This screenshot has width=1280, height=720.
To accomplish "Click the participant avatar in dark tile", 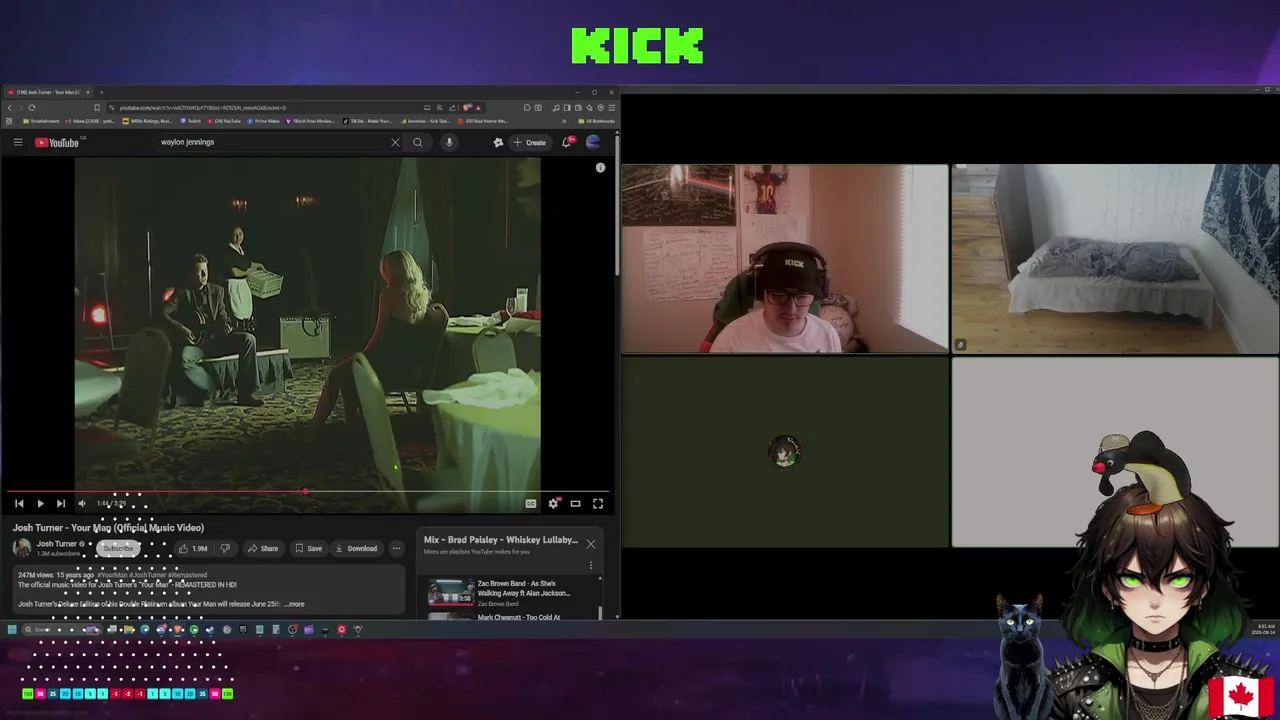I will [x=785, y=452].
